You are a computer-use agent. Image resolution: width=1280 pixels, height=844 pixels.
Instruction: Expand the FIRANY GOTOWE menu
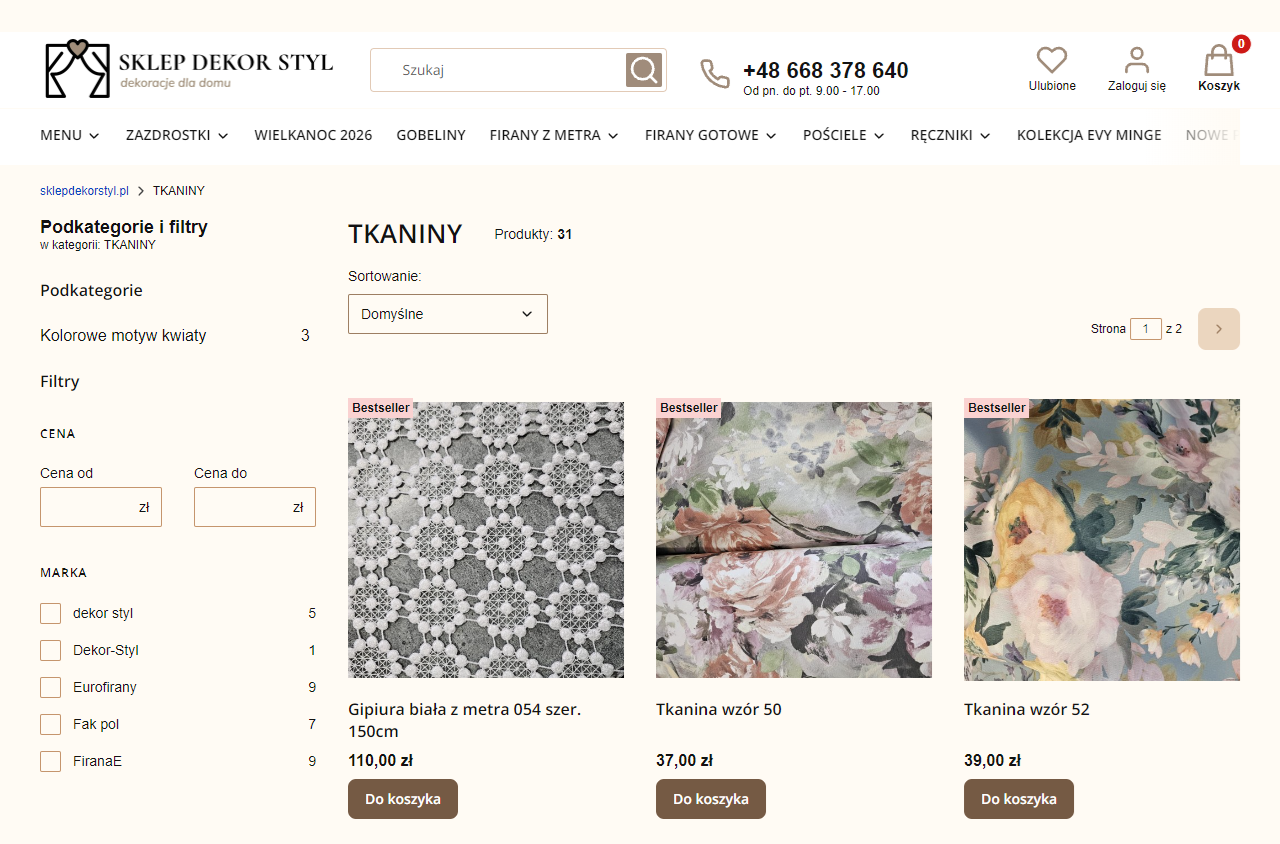click(711, 135)
